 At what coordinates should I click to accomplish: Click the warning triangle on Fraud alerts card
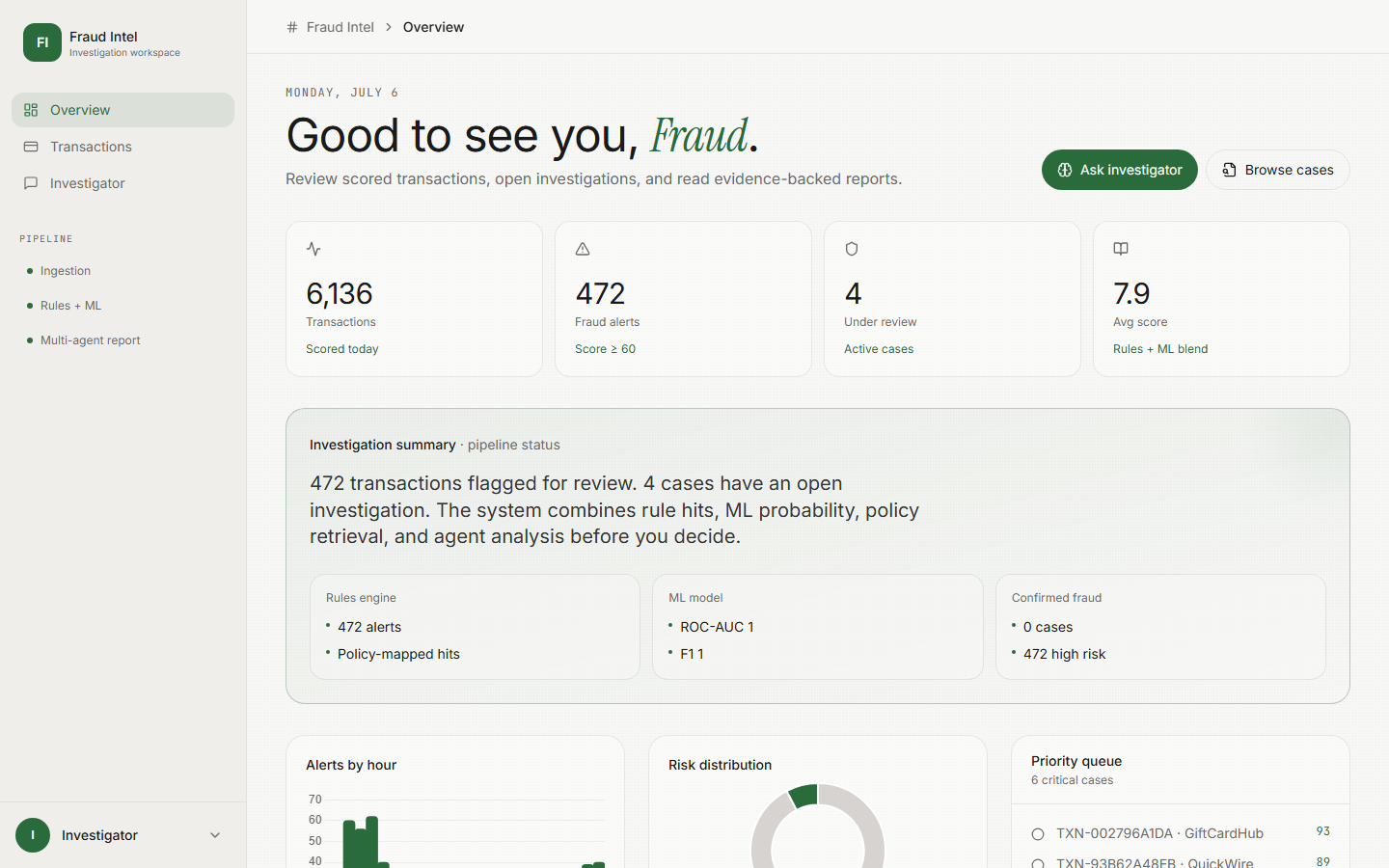[583, 249]
